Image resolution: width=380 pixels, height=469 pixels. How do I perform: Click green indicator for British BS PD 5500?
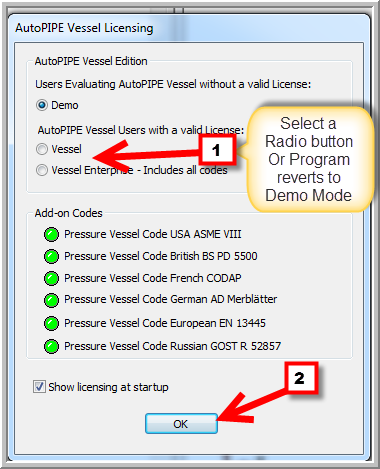point(51,256)
